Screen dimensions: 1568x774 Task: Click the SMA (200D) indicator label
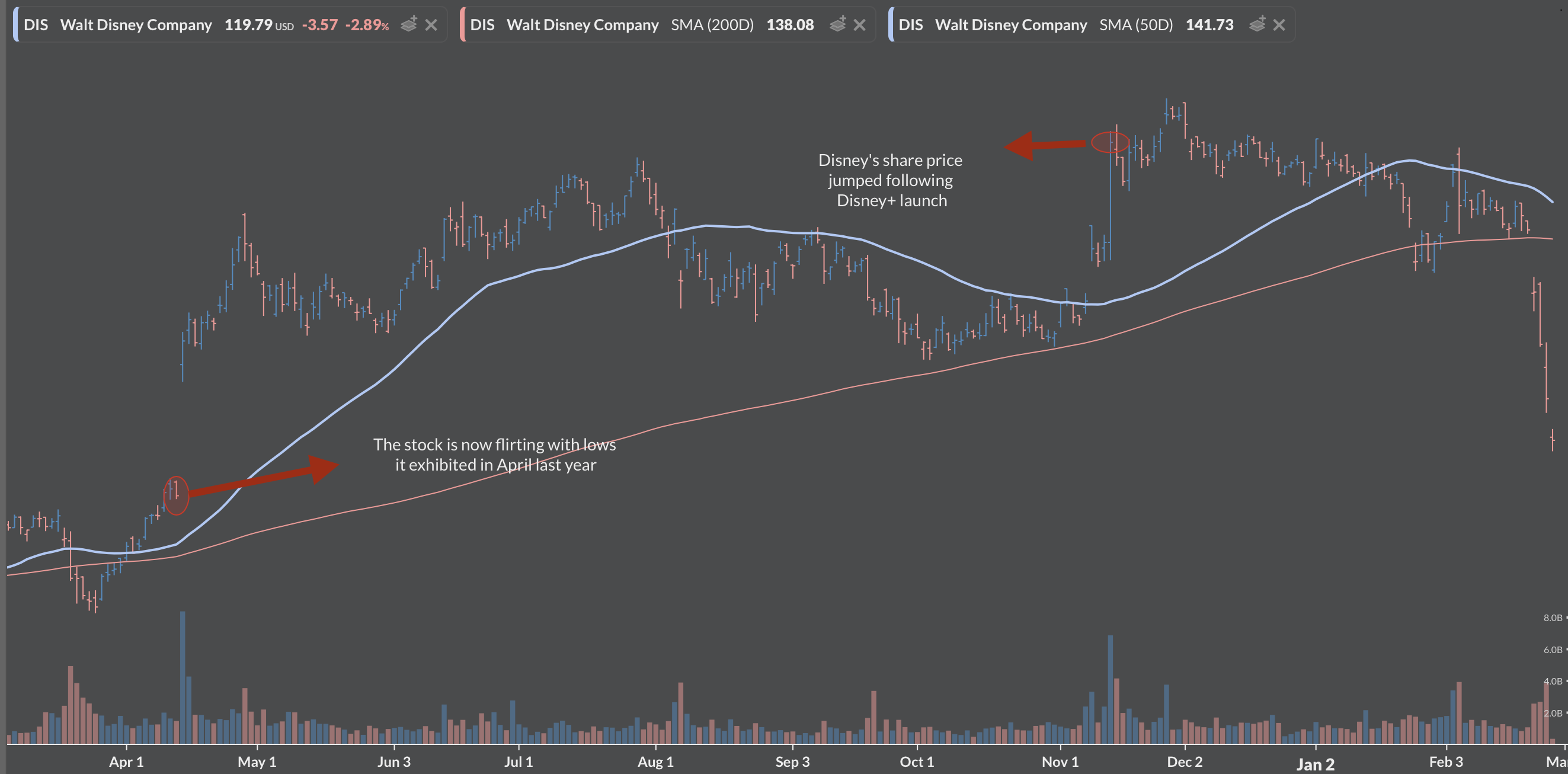(x=712, y=25)
